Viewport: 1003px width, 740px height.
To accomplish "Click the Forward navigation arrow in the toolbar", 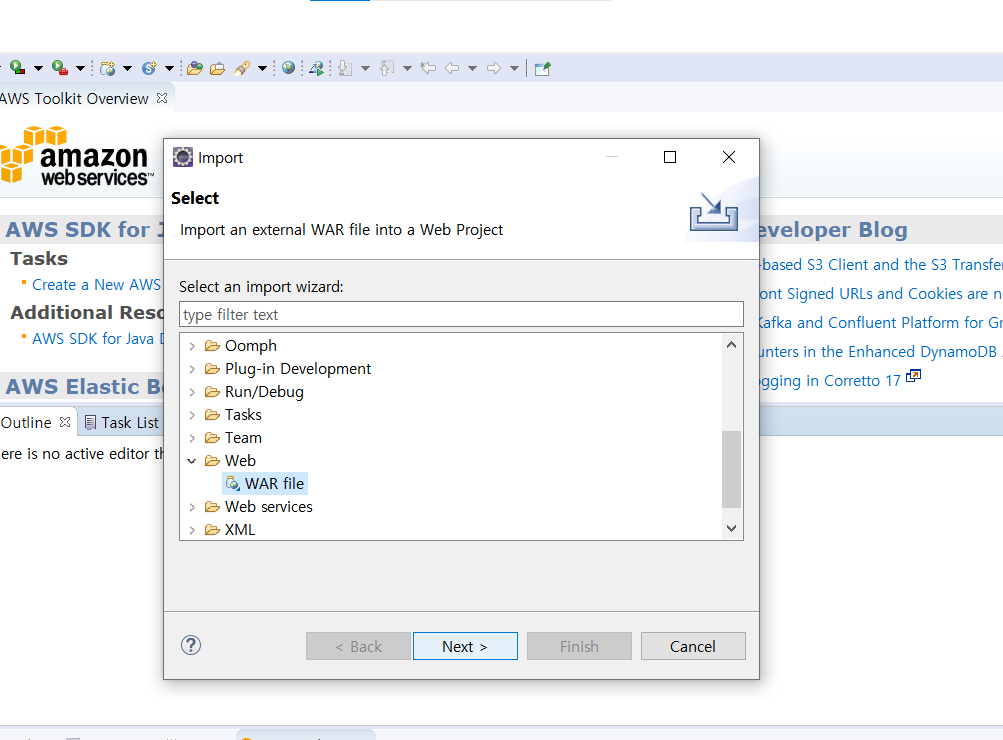I will coord(494,68).
